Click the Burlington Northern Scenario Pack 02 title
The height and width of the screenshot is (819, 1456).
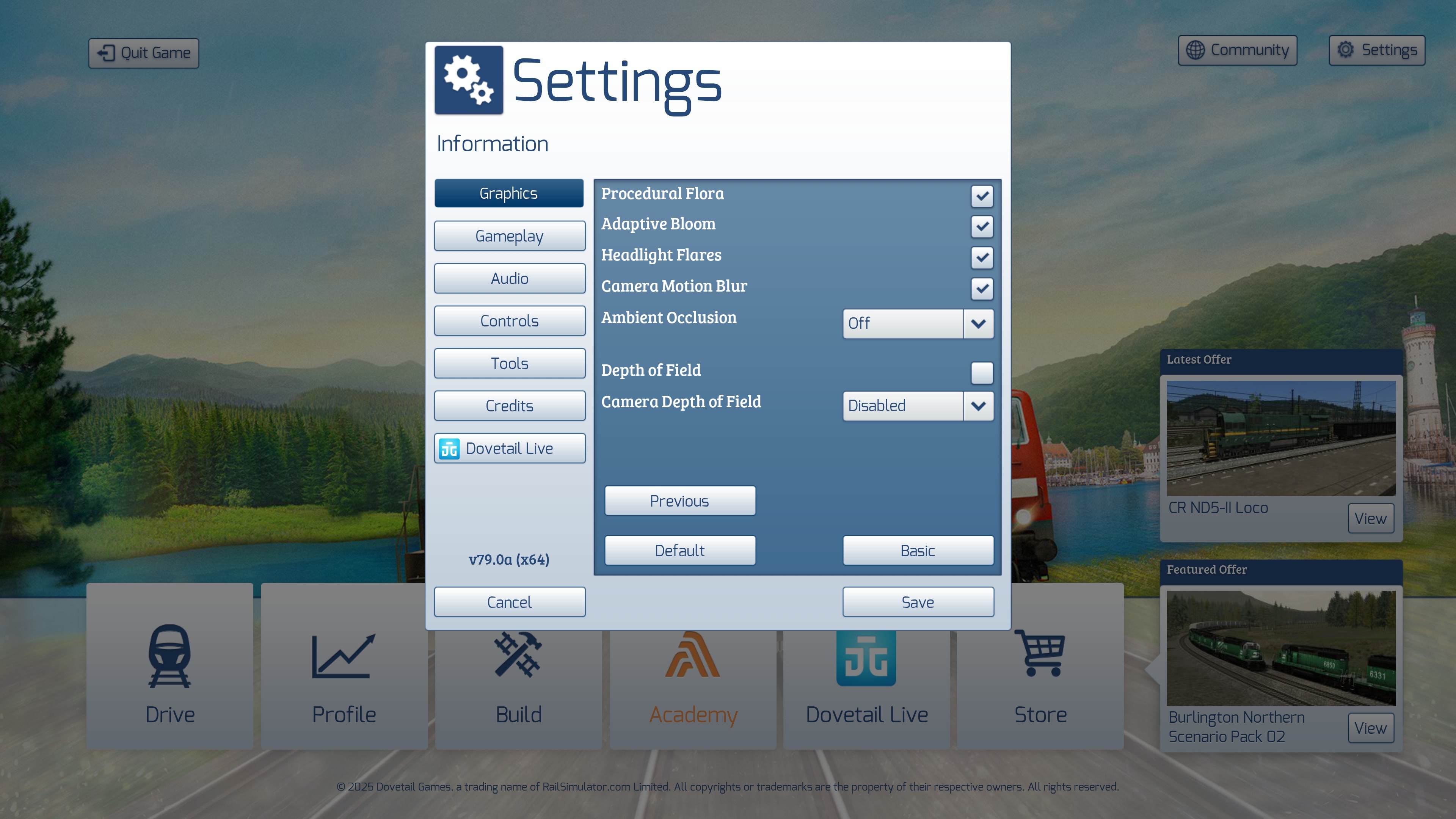click(1237, 728)
